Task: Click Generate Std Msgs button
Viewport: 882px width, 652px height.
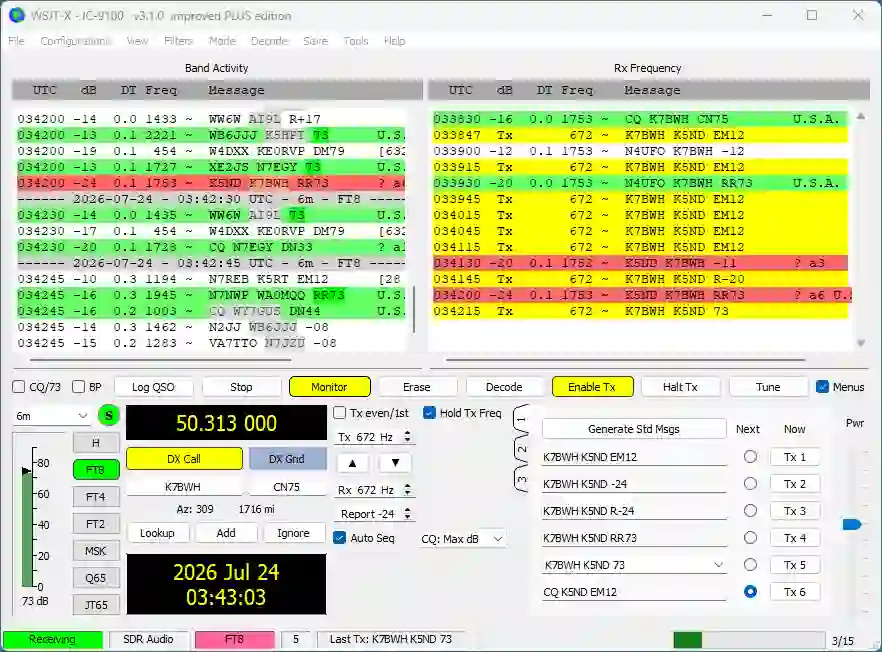Action: [634, 429]
